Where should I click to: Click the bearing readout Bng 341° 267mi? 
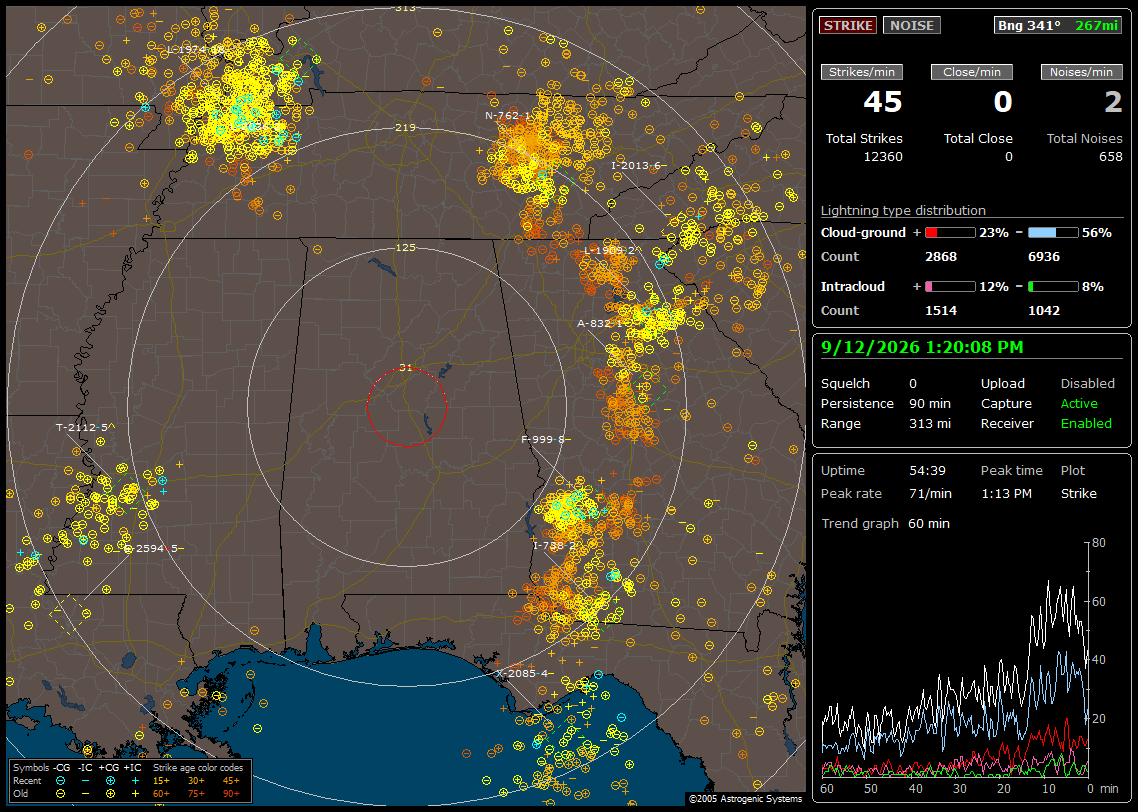click(x=1057, y=25)
